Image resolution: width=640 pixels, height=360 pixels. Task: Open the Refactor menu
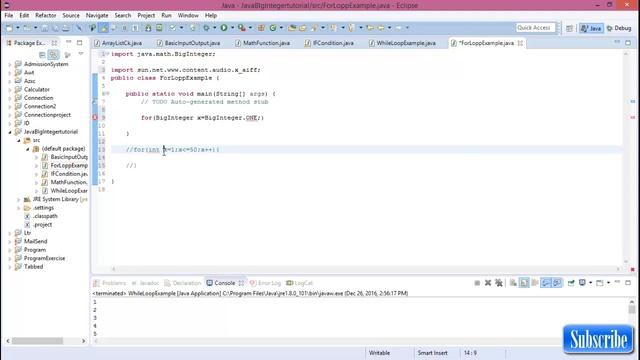pyautogui.click(x=45, y=16)
